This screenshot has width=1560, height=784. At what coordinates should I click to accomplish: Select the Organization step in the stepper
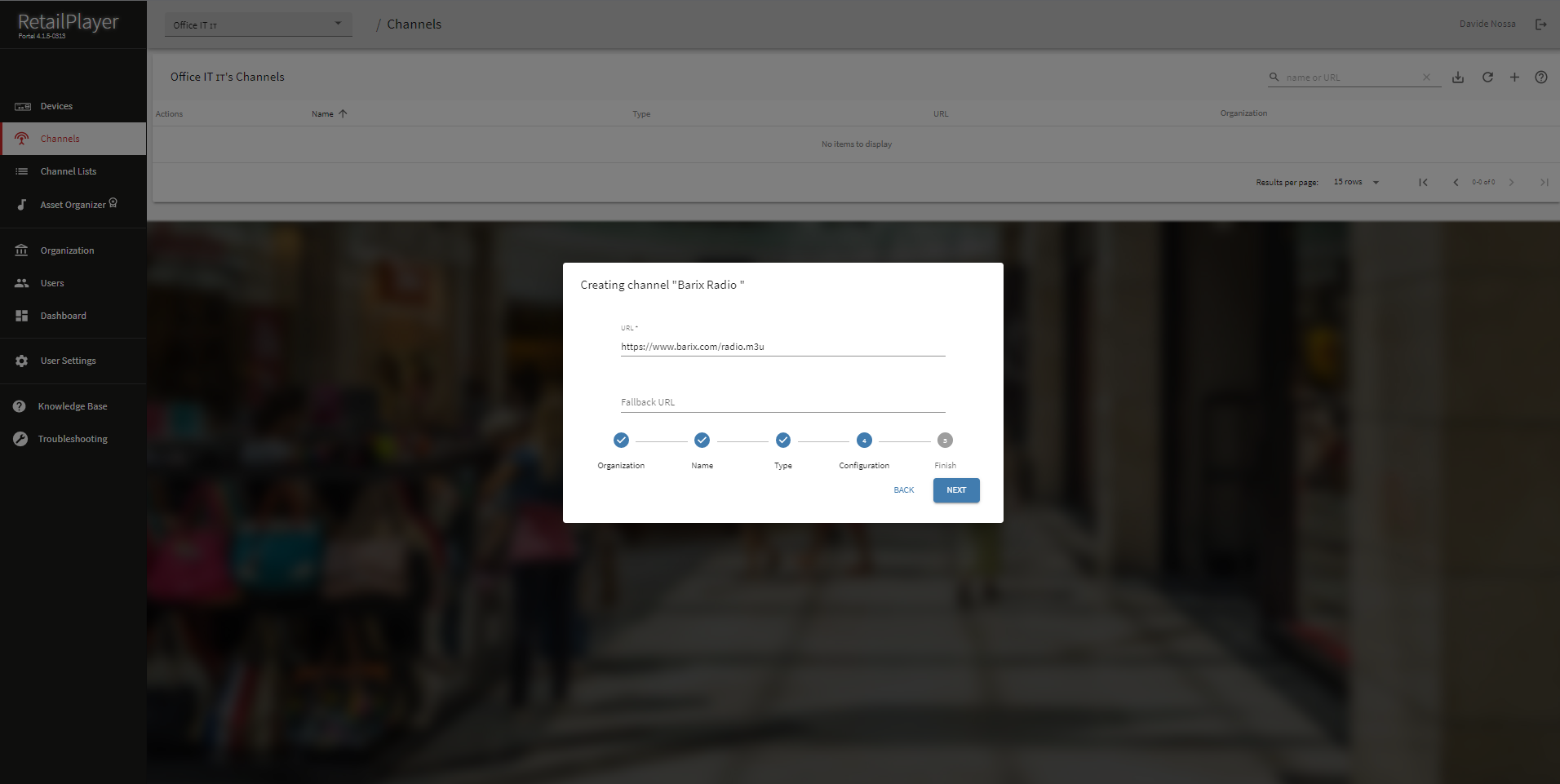(621, 441)
